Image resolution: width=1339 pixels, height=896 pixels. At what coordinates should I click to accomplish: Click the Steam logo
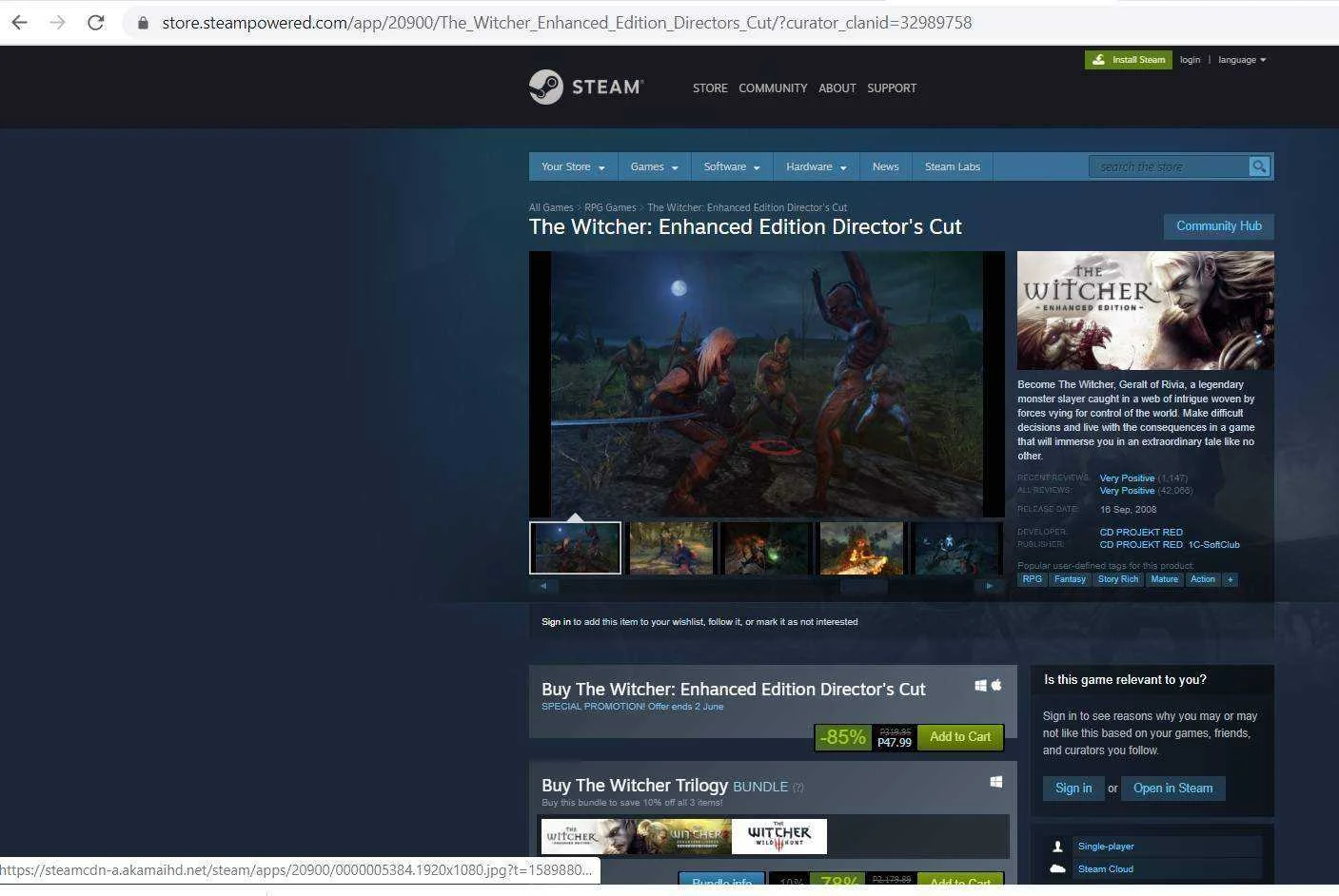[x=586, y=88]
